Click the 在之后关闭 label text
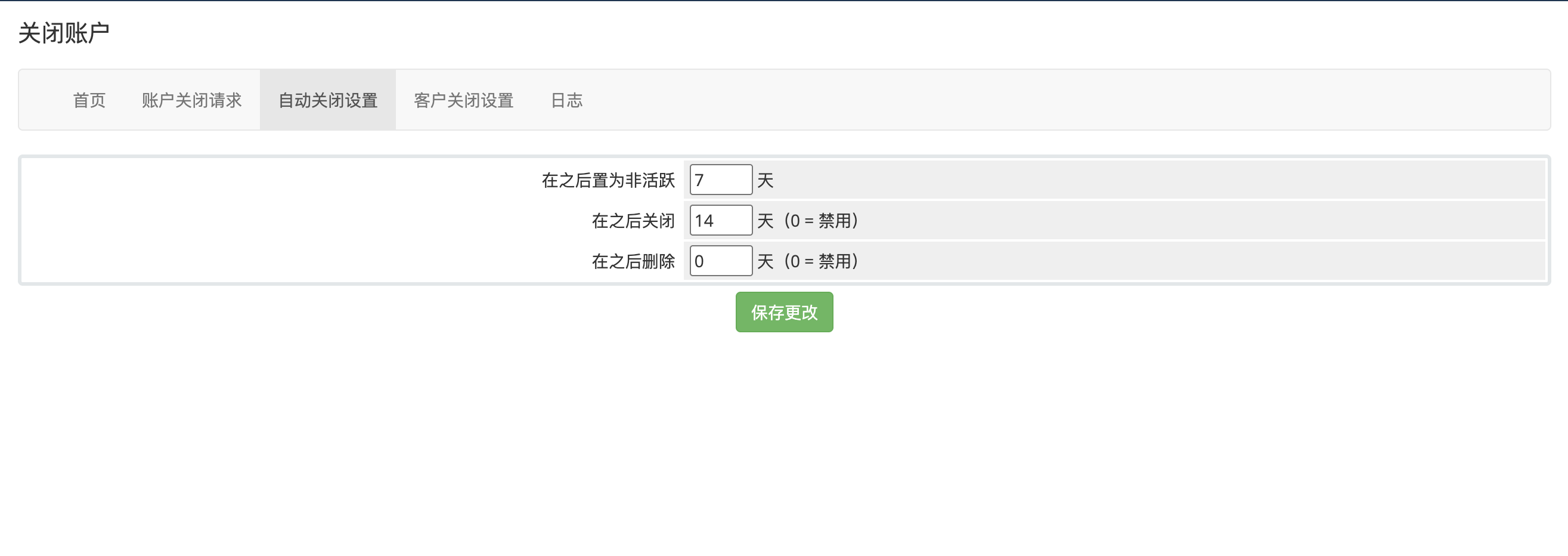This screenshot has width=1568, height=556. click(x=633, y=221)
